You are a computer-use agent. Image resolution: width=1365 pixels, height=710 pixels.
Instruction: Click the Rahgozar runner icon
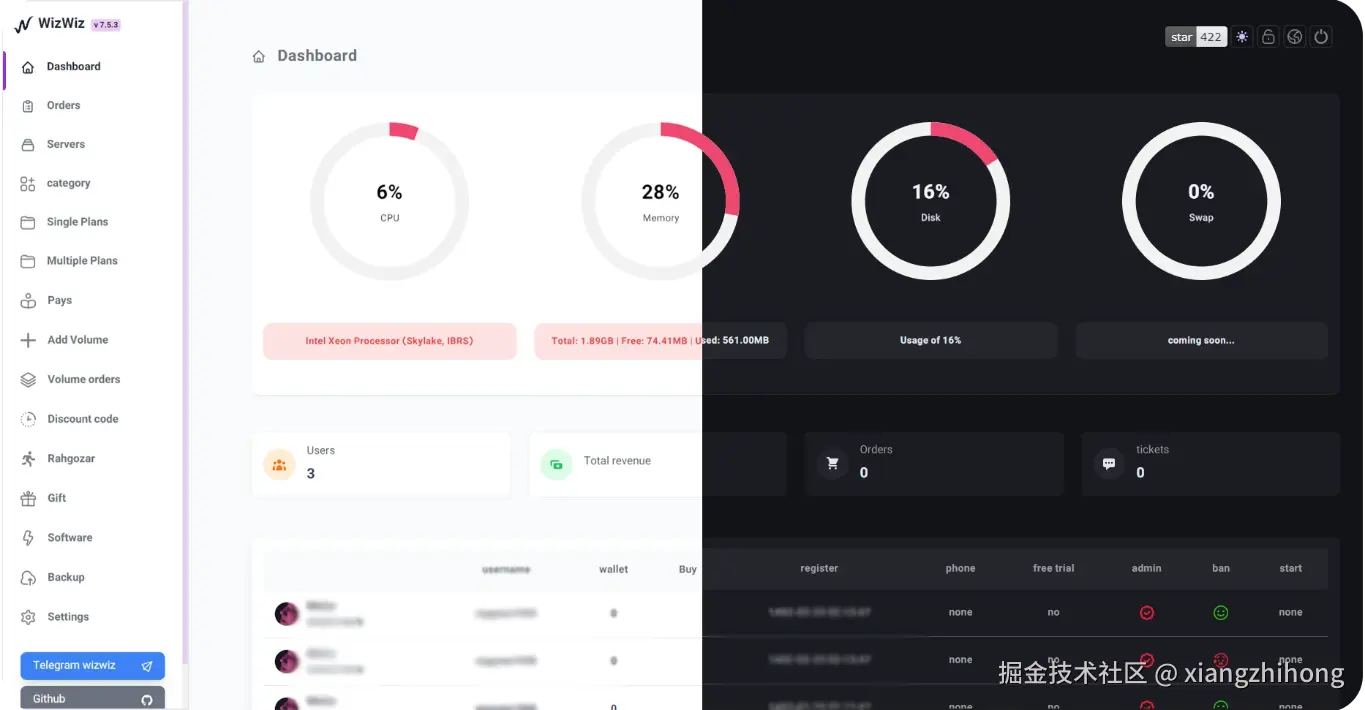pyautogui.click(x=28, y=459)
